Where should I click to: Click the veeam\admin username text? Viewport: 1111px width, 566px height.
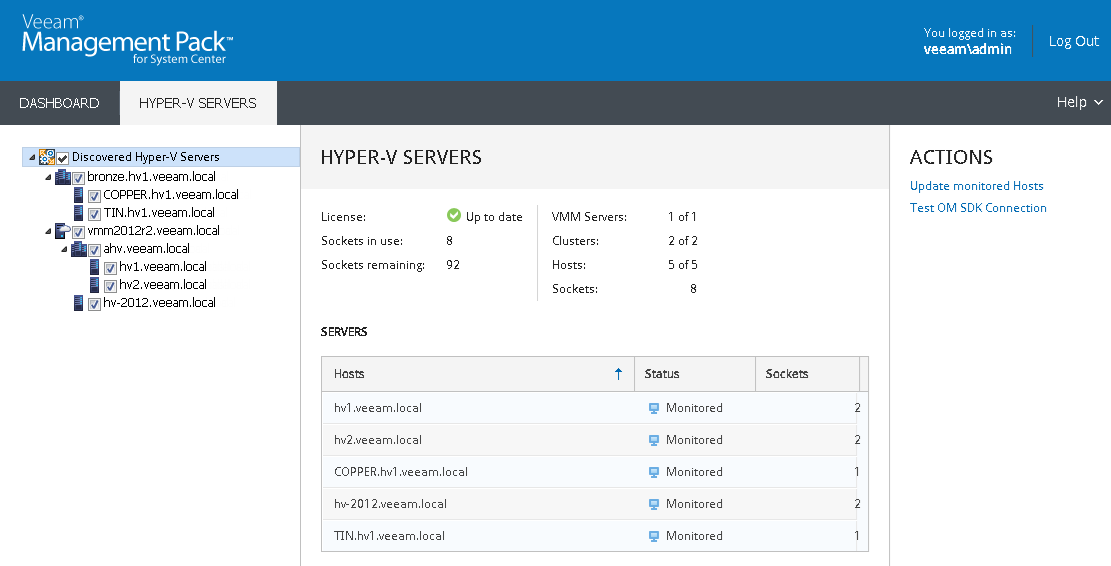coord(967,49)
